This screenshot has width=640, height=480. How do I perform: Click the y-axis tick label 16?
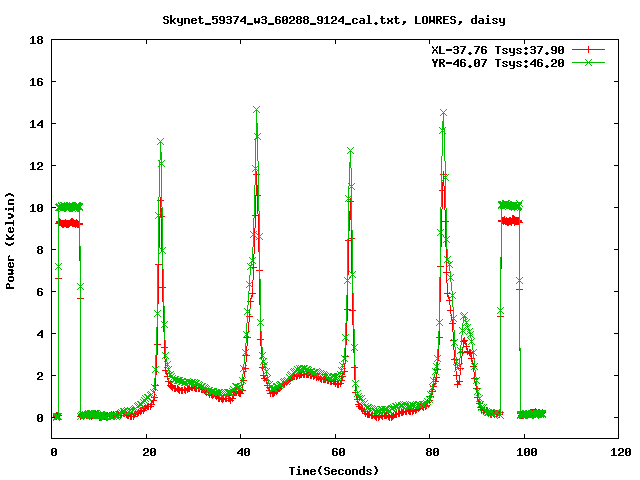[37, 82]
